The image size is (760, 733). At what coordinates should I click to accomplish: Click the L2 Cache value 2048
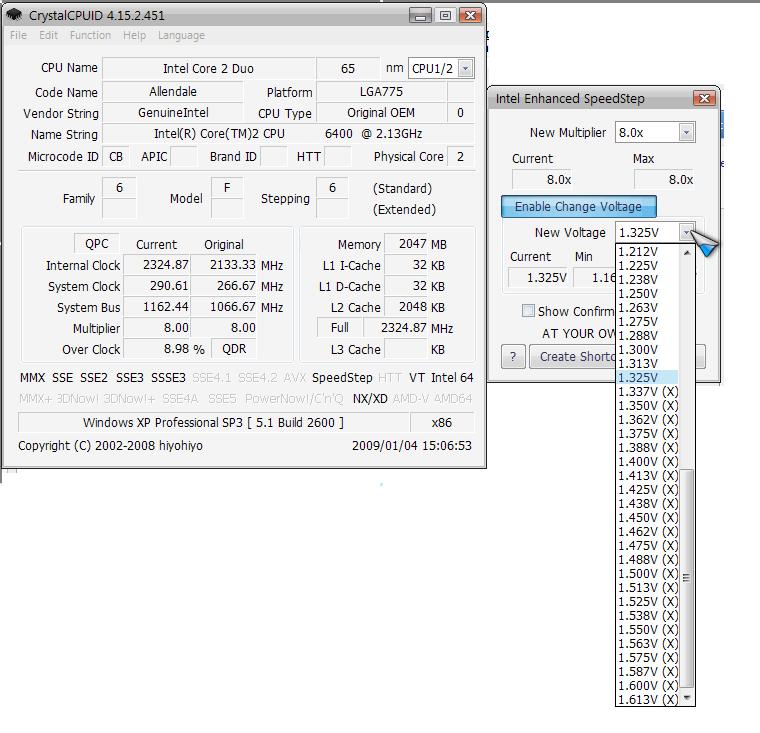coord(406,307)
